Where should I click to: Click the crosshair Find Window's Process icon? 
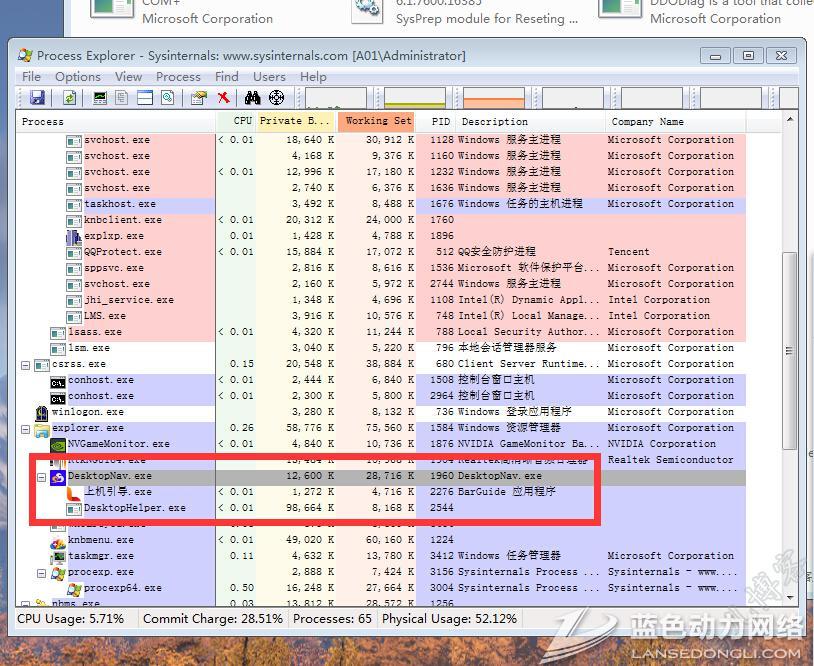[x=277, y=98]
